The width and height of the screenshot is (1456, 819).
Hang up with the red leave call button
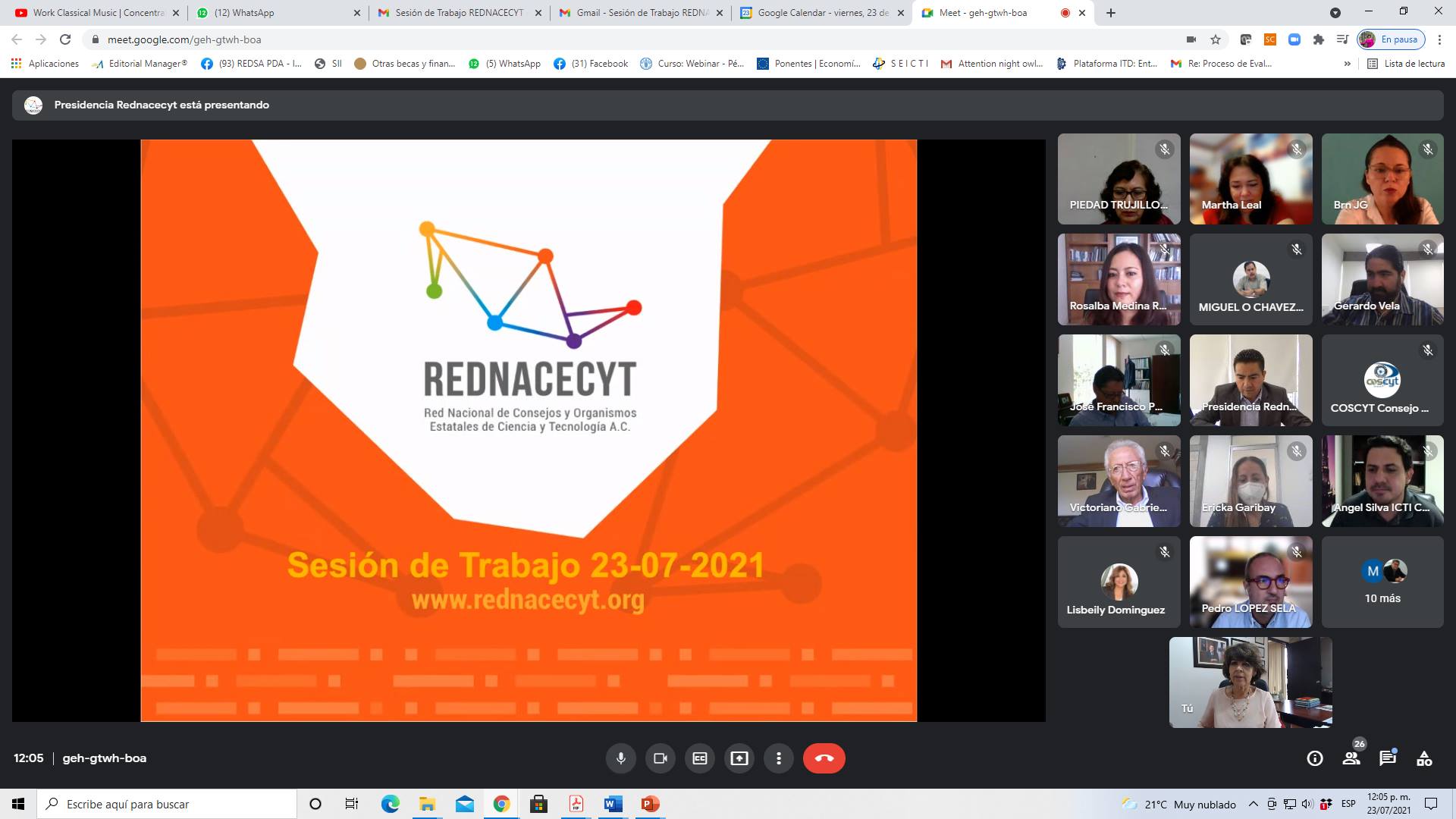click(824, 758)
